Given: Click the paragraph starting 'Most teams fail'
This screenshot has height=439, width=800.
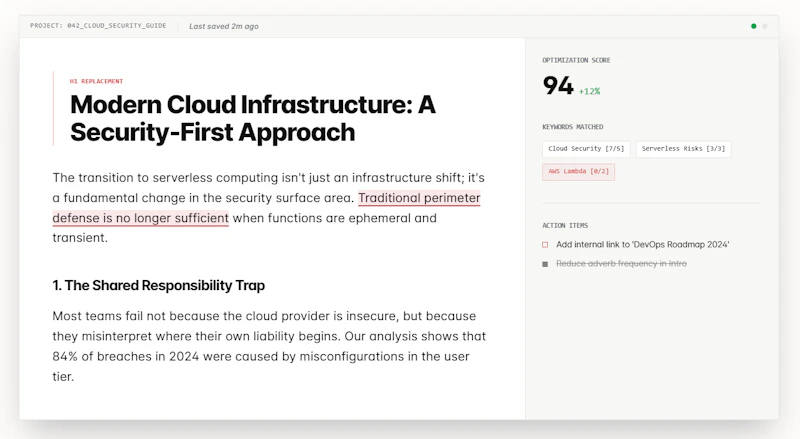Looking at the screenshot, I should click(269, 346).
